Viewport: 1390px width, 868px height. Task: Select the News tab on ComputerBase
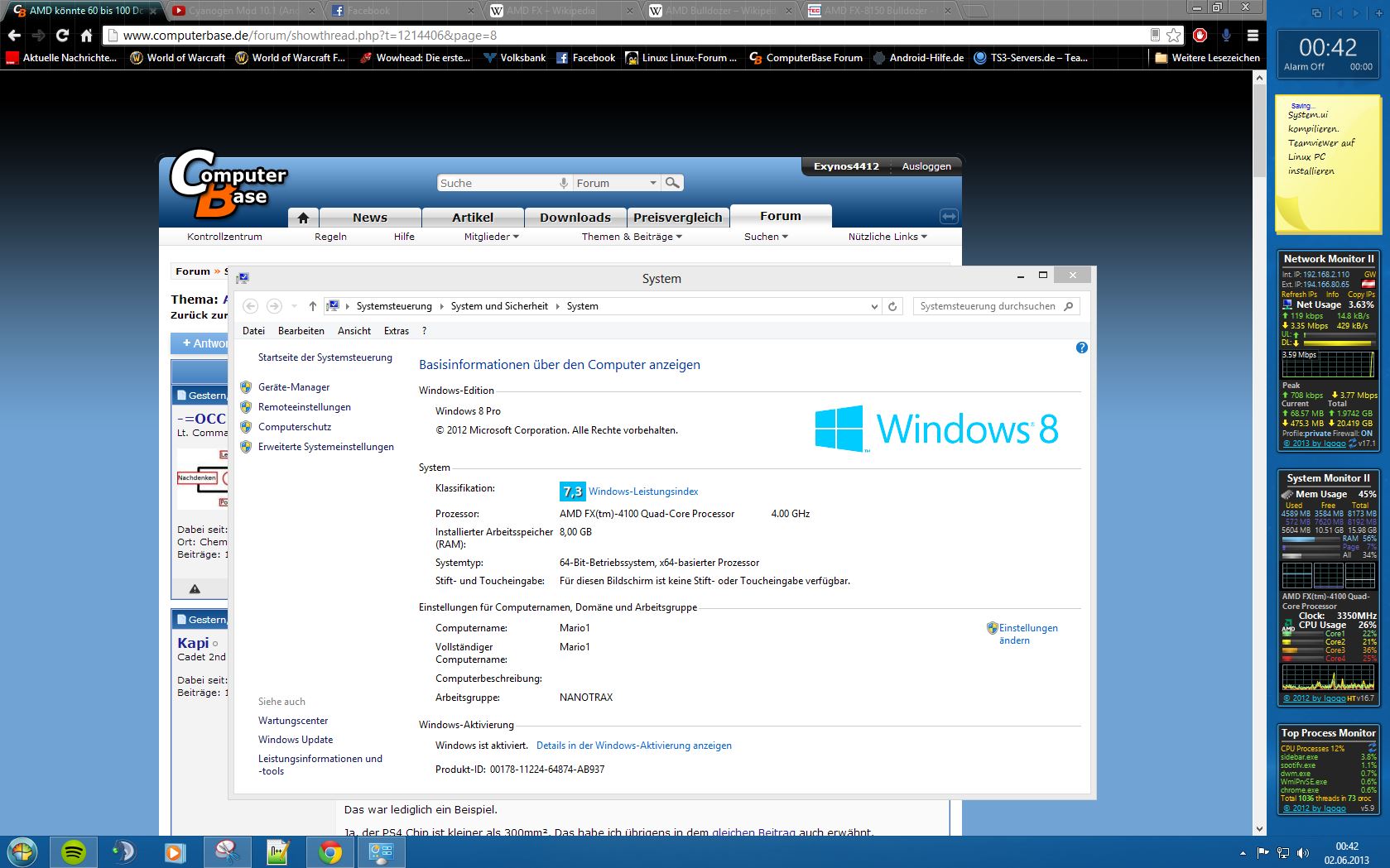370,218
